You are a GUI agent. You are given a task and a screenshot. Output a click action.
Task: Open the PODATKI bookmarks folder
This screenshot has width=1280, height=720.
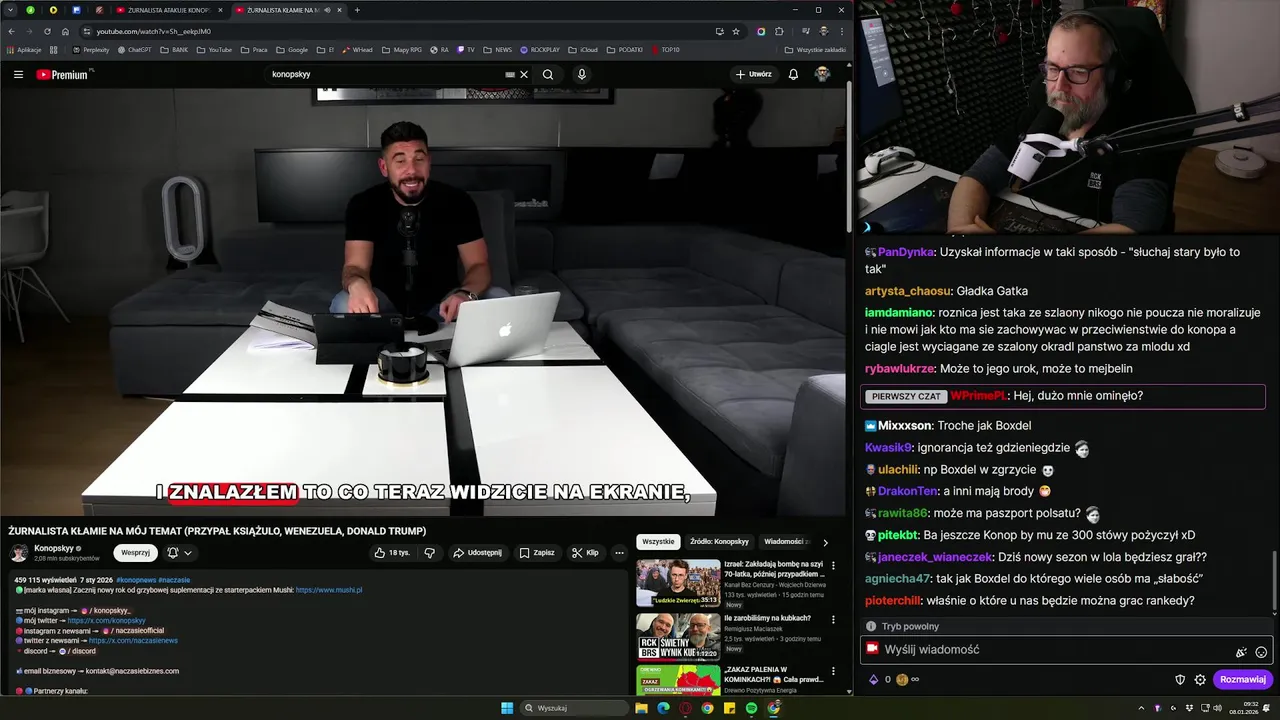coord(624,49)
